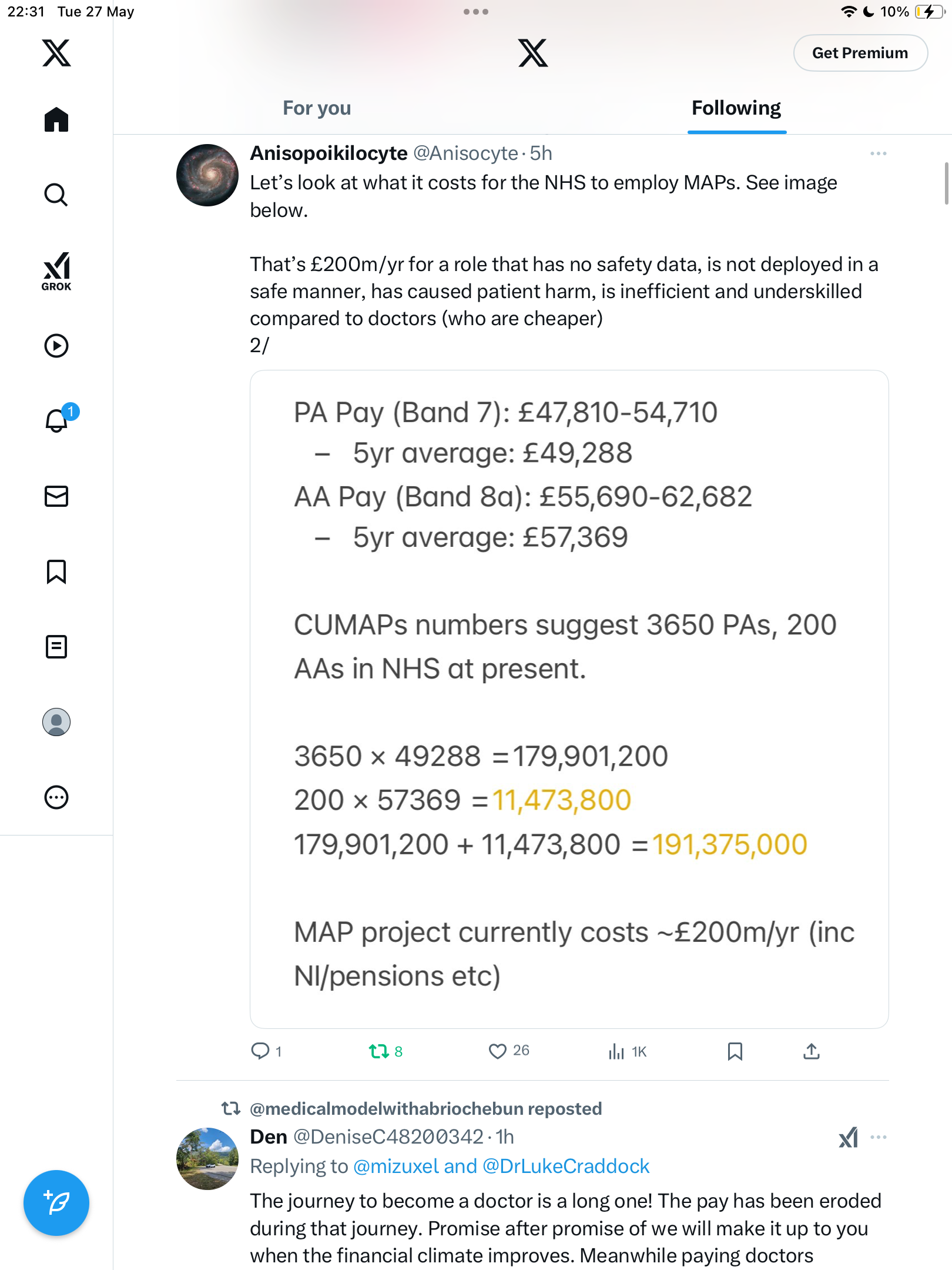This screenshot has width=952, height=1270.
Task: Open Anisopoikilocyte's profile picture
Action: [x=207, y=175]
